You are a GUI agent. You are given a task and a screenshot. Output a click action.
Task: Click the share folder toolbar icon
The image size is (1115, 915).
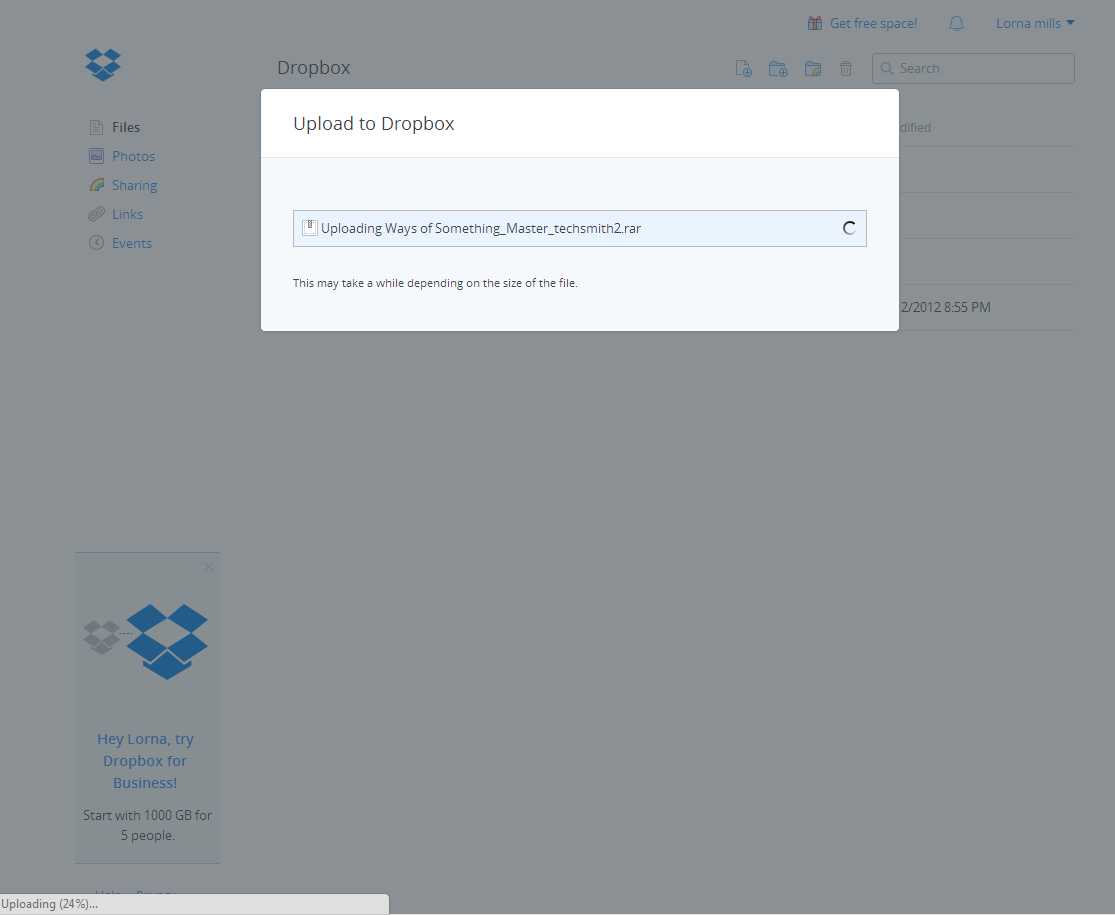813,68
